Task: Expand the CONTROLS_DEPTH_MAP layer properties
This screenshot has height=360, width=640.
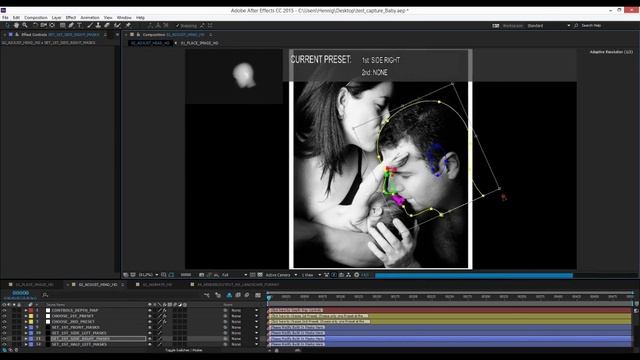Action: pos(26,310)
